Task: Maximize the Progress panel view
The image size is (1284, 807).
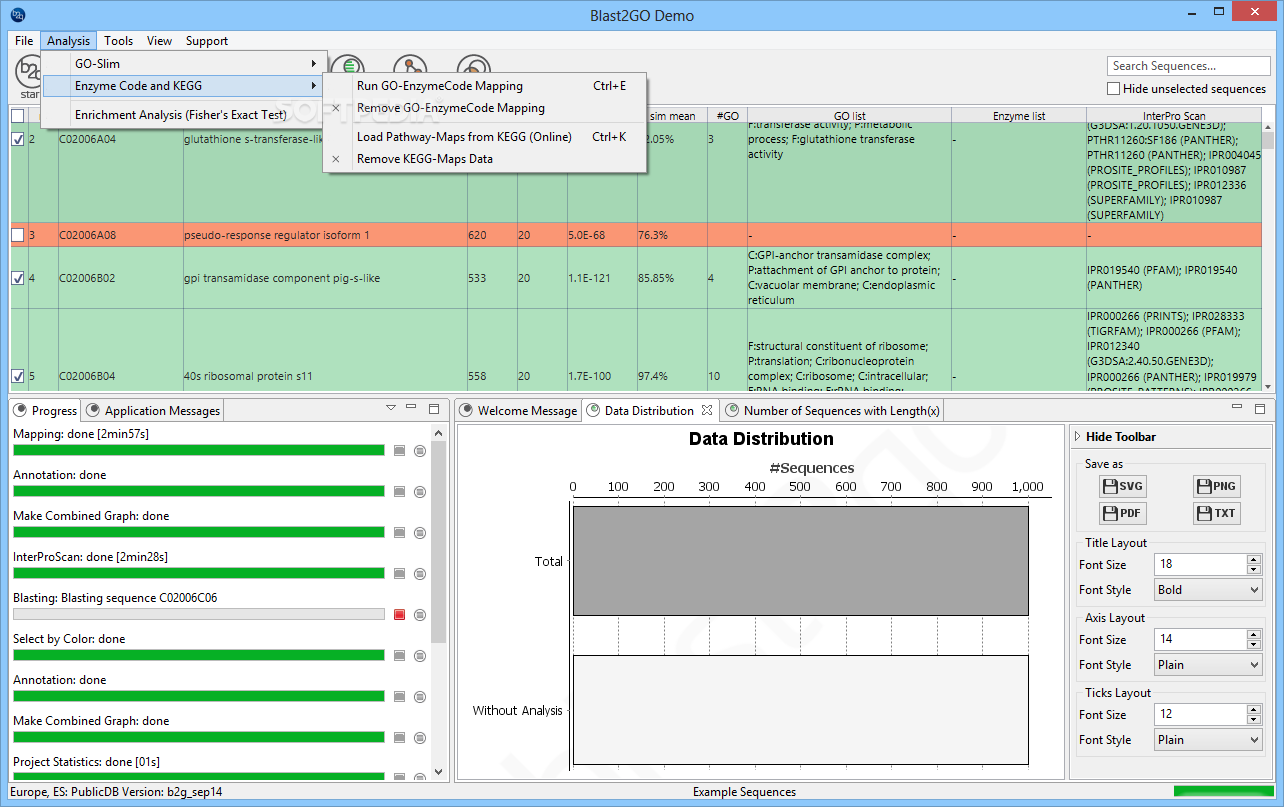Action: pos(433,408)
